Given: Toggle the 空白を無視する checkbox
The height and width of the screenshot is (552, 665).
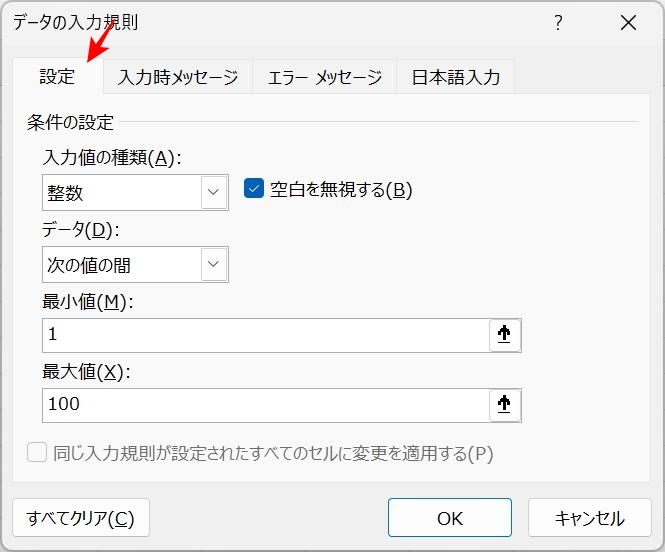Looking at the screenshot, I should click(x=254, y=189).
